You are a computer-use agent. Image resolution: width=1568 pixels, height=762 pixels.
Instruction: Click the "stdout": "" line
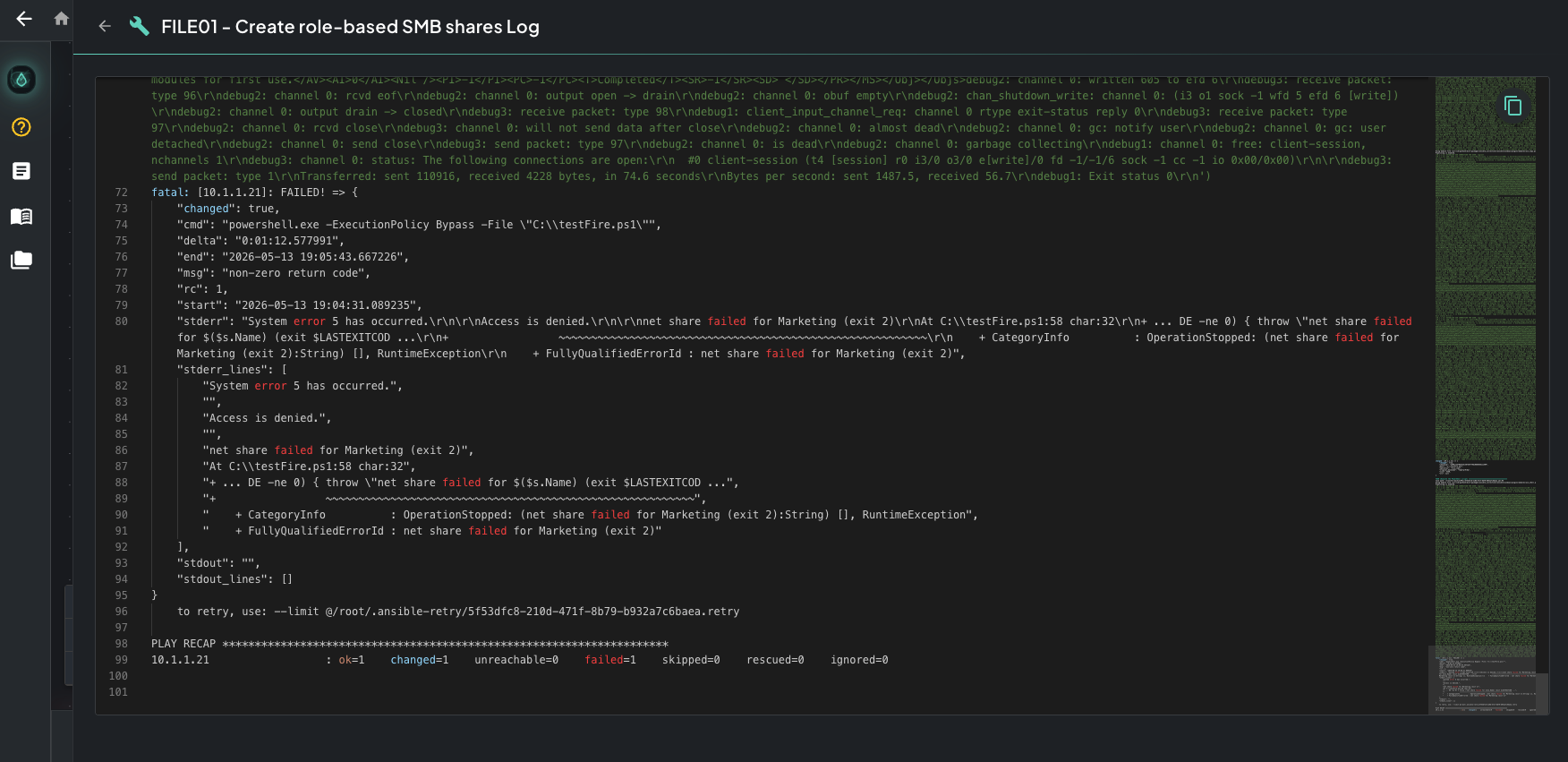click(218, 563)
